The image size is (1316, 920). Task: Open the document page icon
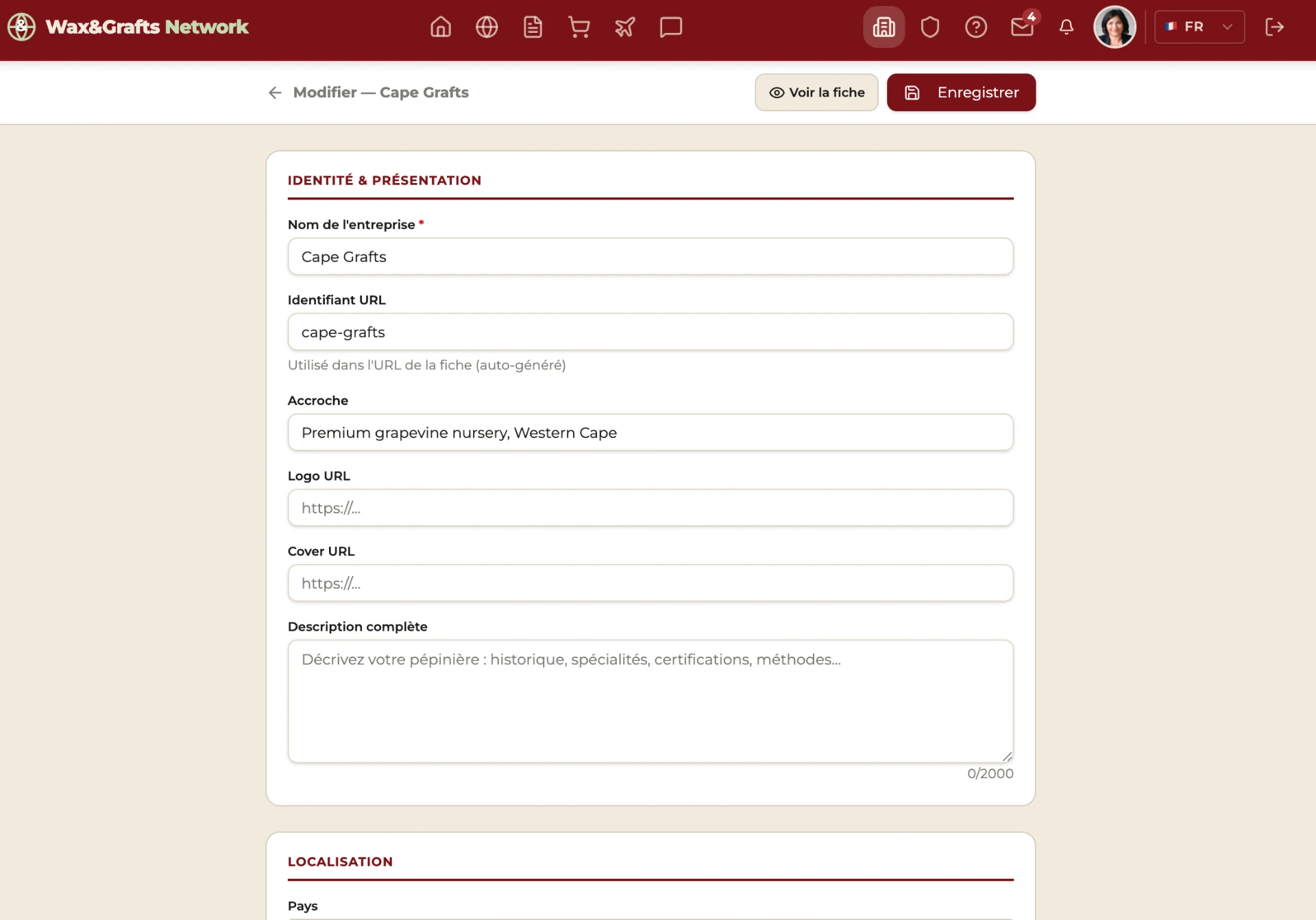coord(533,27)
